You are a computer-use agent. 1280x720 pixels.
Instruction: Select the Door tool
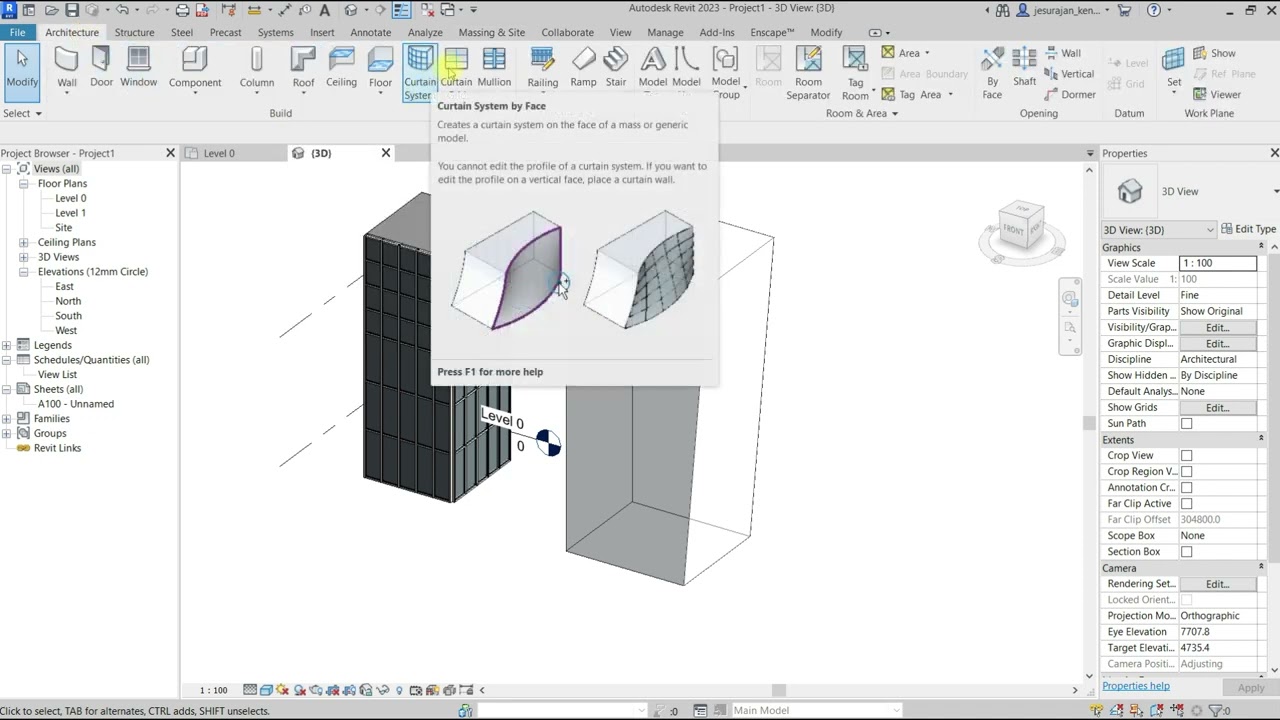click(101, 68)
